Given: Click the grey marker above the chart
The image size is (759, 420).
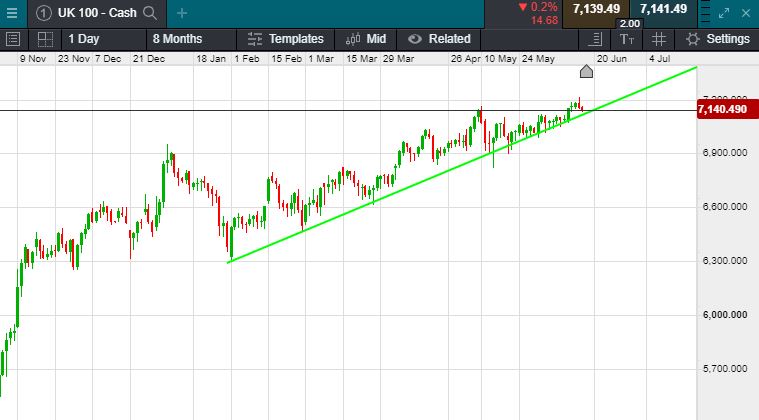Looking at the screenshot, I should click(x=586, y=72).
